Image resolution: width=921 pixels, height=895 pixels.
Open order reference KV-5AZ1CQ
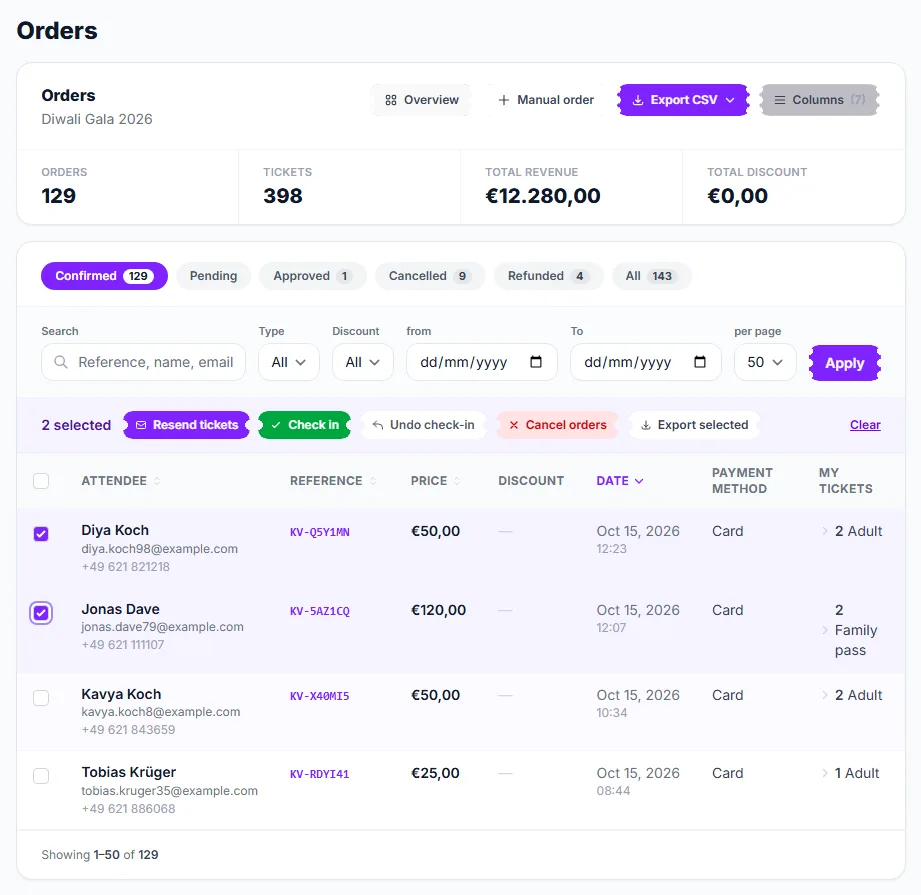click(x=320, y=611)
